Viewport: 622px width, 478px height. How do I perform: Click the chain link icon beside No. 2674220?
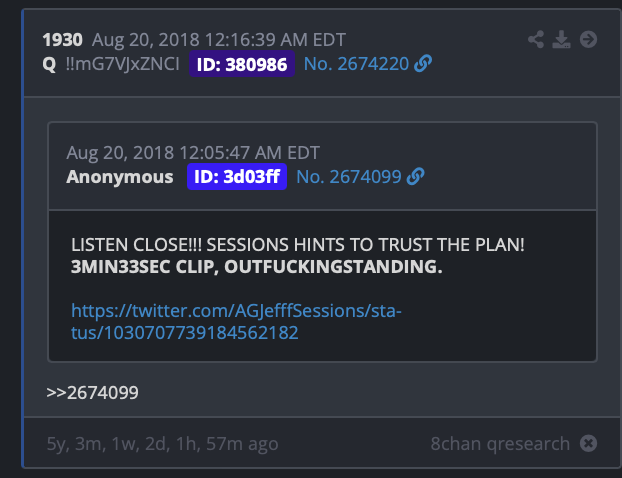(423, 63)
